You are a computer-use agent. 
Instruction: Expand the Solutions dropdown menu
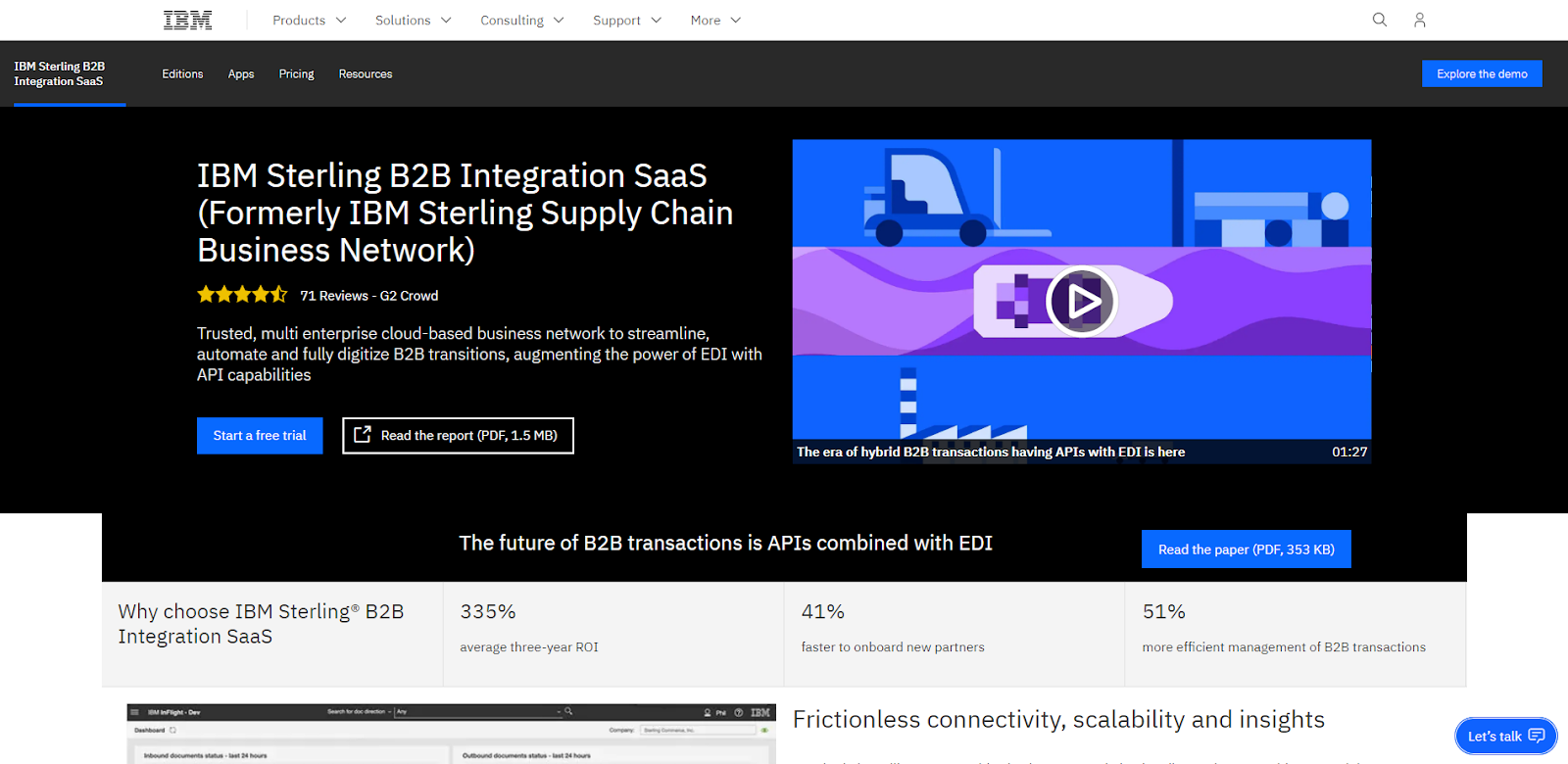pos(413,20)
